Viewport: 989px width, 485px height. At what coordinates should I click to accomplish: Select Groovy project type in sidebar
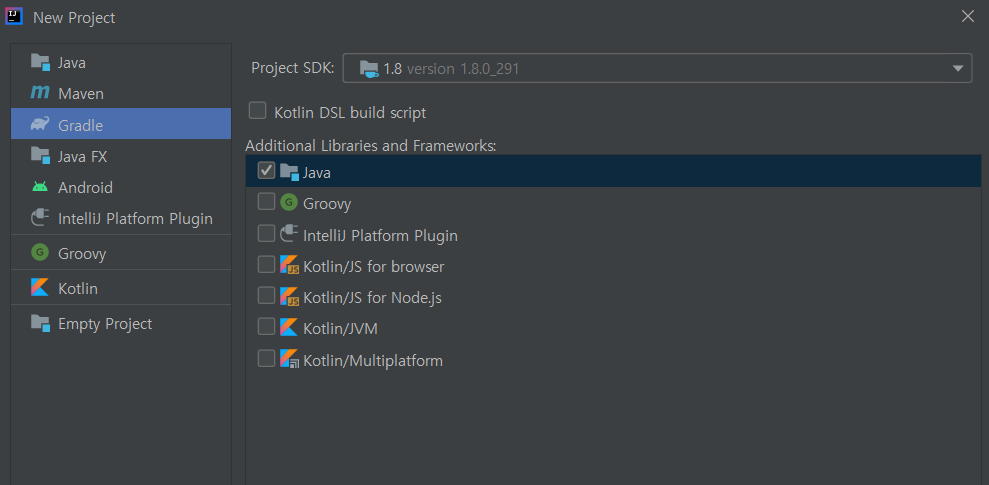pos(121,253)
